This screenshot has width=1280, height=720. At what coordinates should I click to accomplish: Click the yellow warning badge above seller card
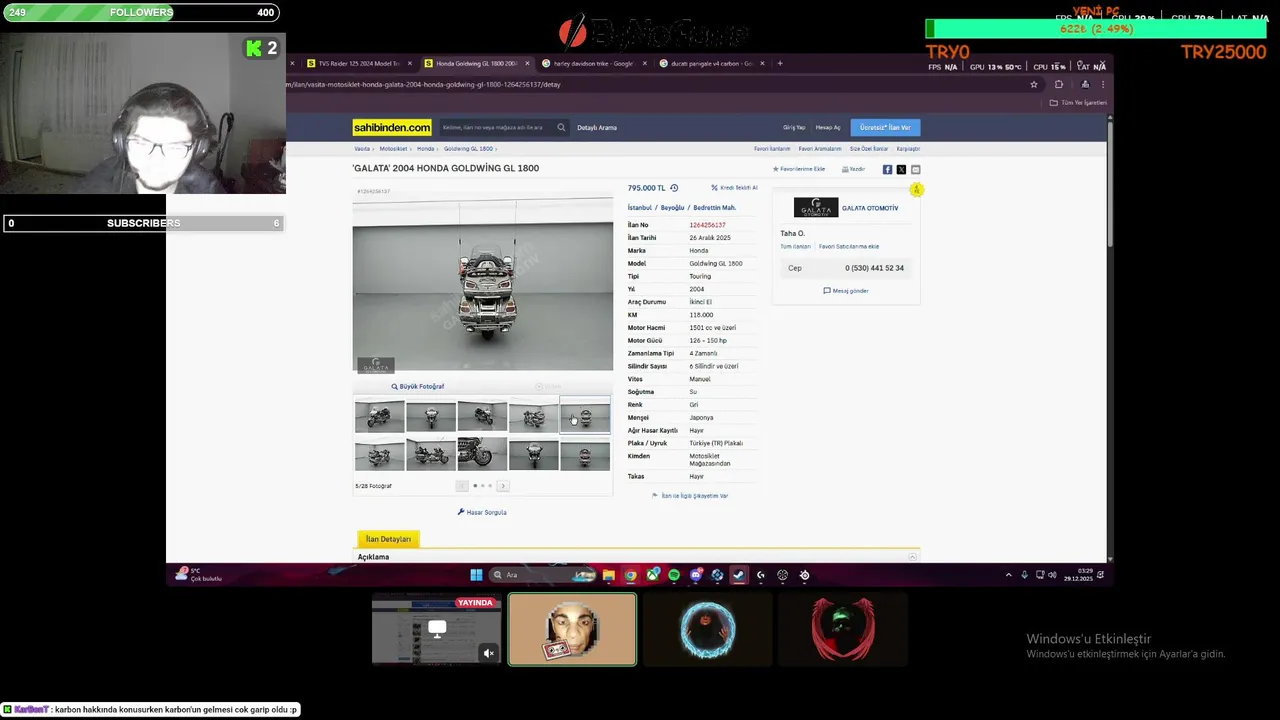(x=916, y=189)
